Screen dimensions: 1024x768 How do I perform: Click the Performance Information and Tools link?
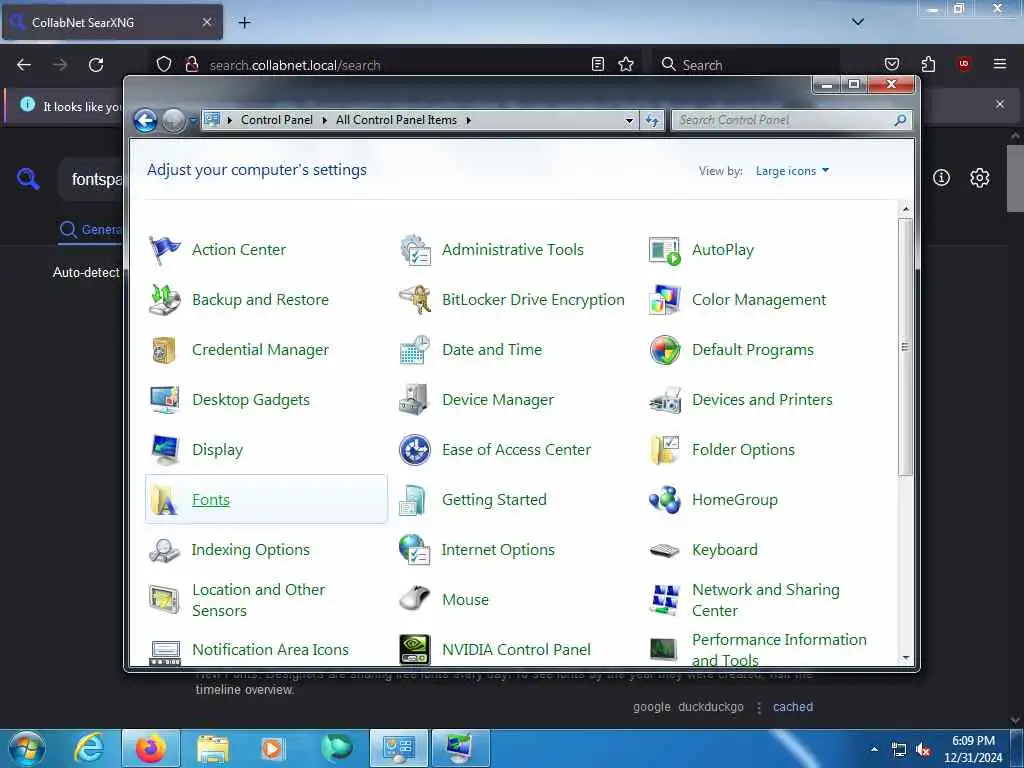pos(779,650)
